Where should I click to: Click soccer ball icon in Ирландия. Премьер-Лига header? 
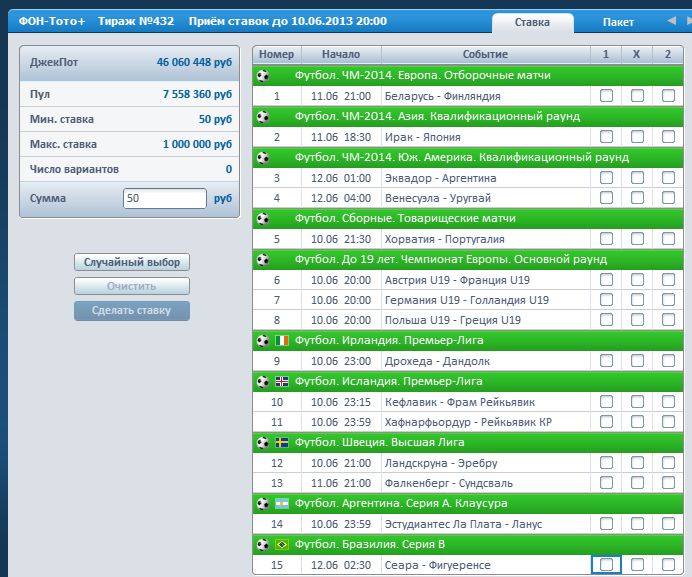pyautogui.click(x=263, y=340)
